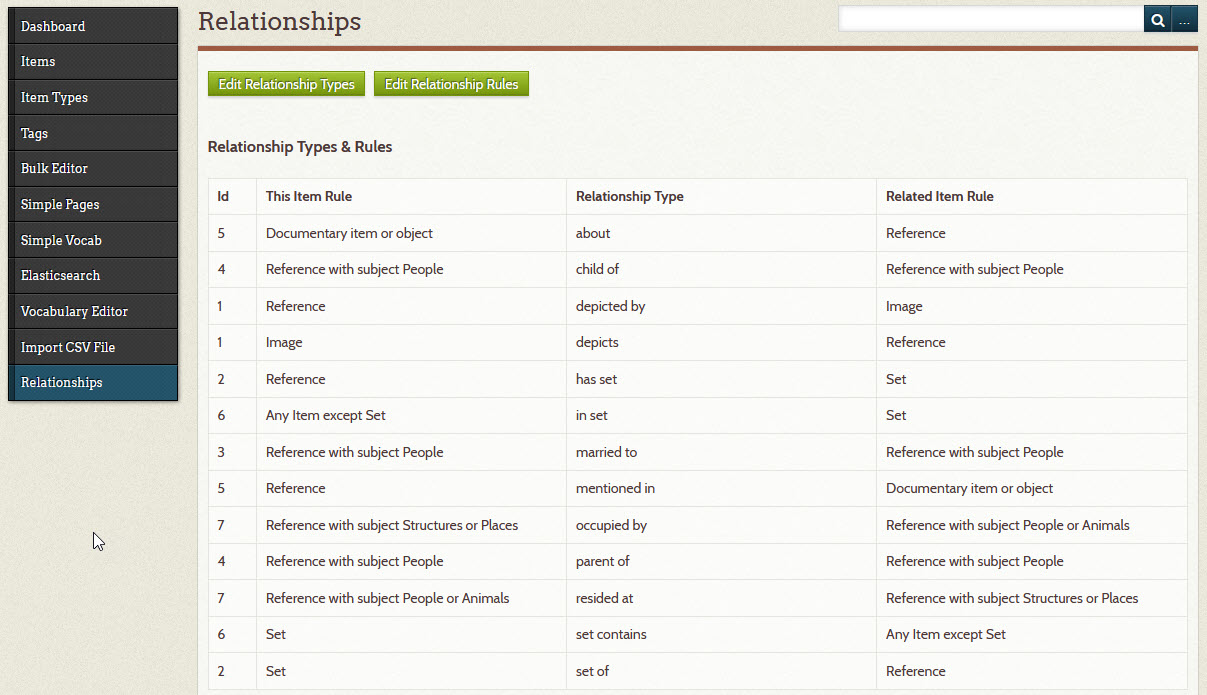Screen dimensions: 1207x695
Task: Open Vocabulary Editor in sidebar
Action: [x=93, y=311]
